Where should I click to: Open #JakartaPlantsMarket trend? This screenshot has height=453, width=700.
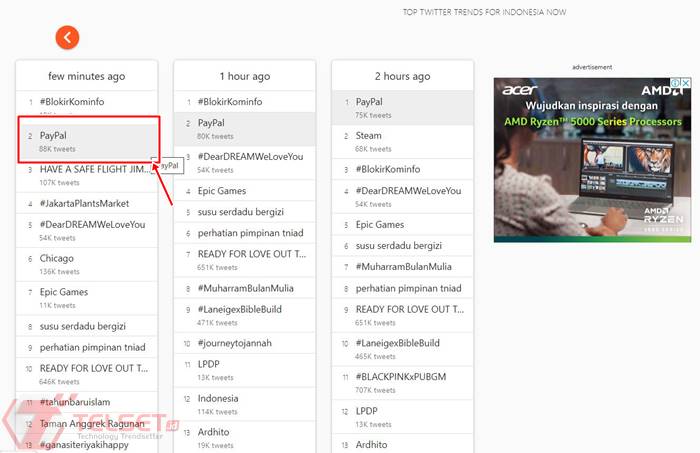(x=87, y=204)
